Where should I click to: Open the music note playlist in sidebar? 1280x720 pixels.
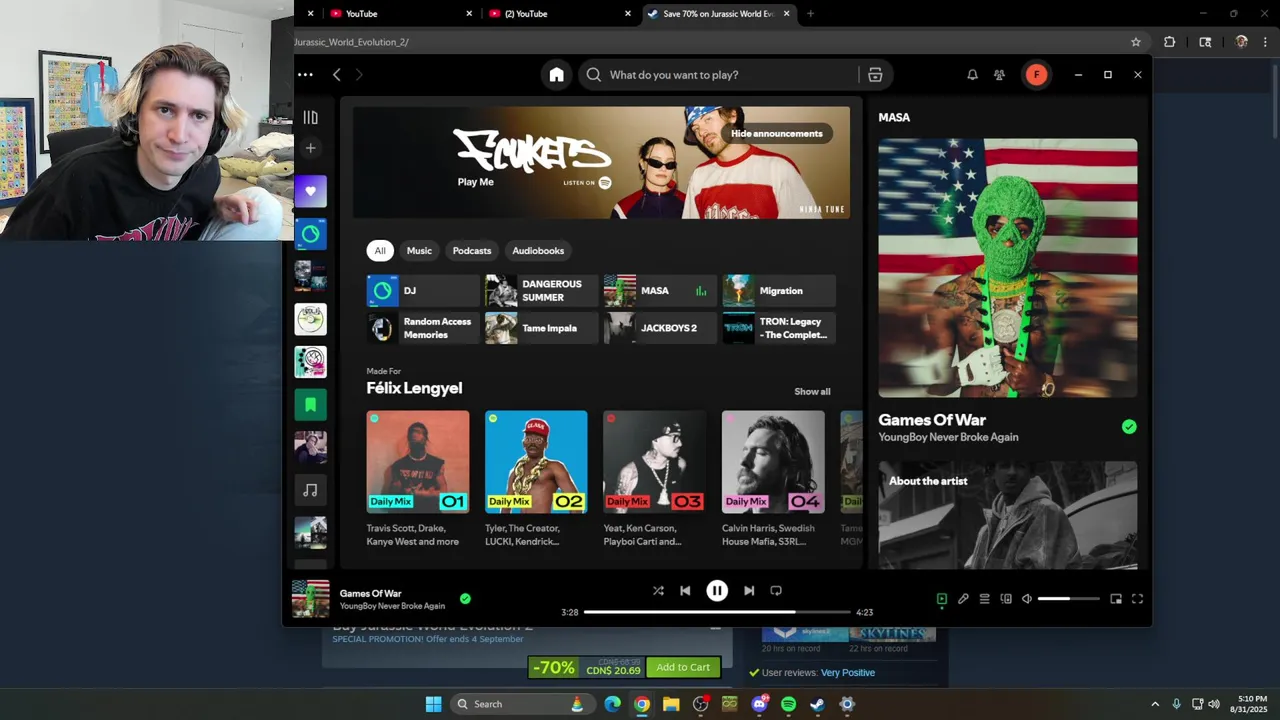pos(310,490)
